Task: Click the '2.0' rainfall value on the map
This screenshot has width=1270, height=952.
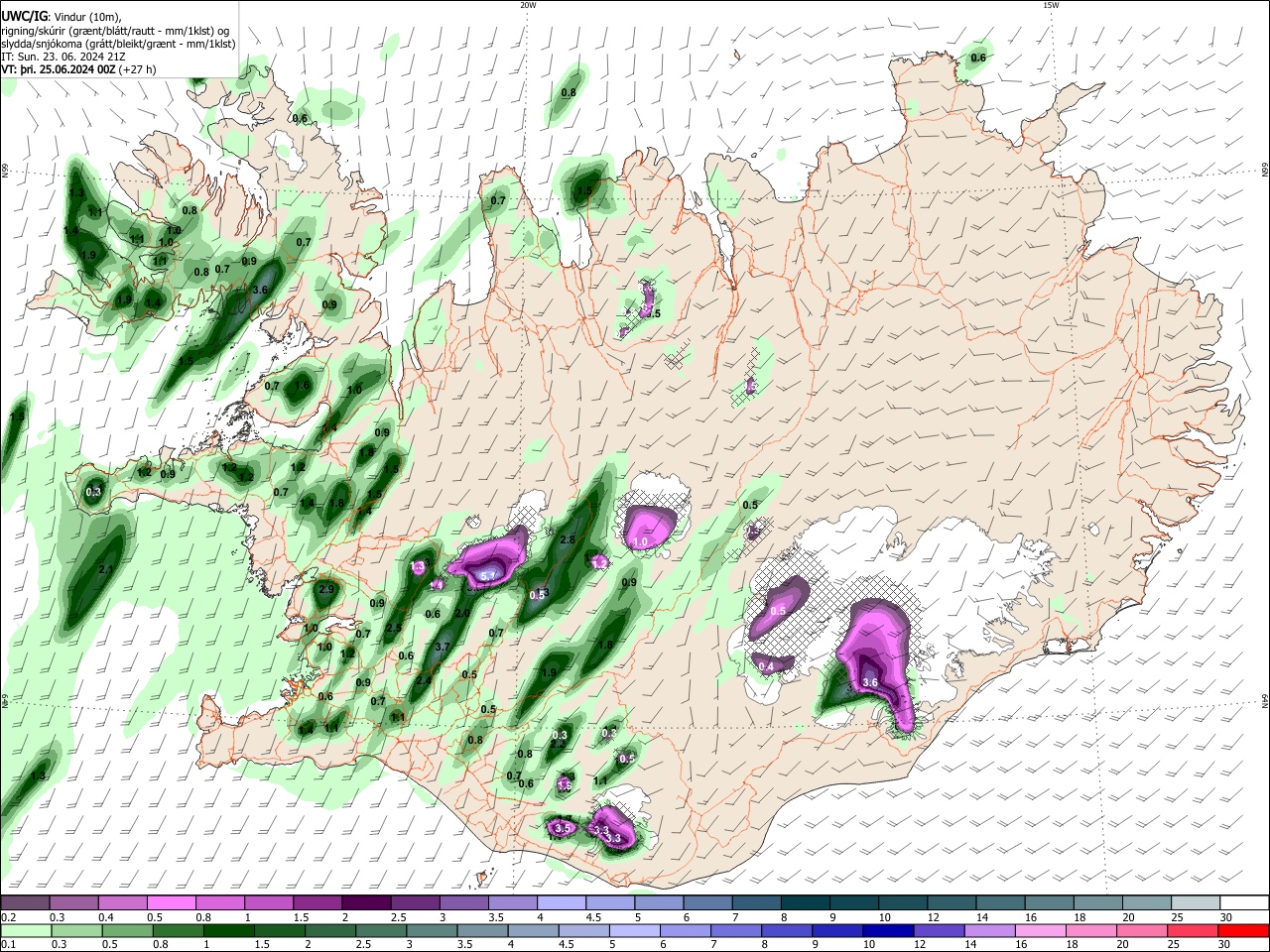Action: pos(461,614)
